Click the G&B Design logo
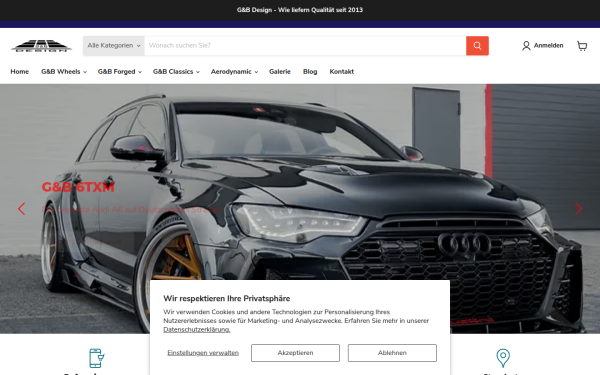This screenshot has height=375, width=600. (41, 46)
